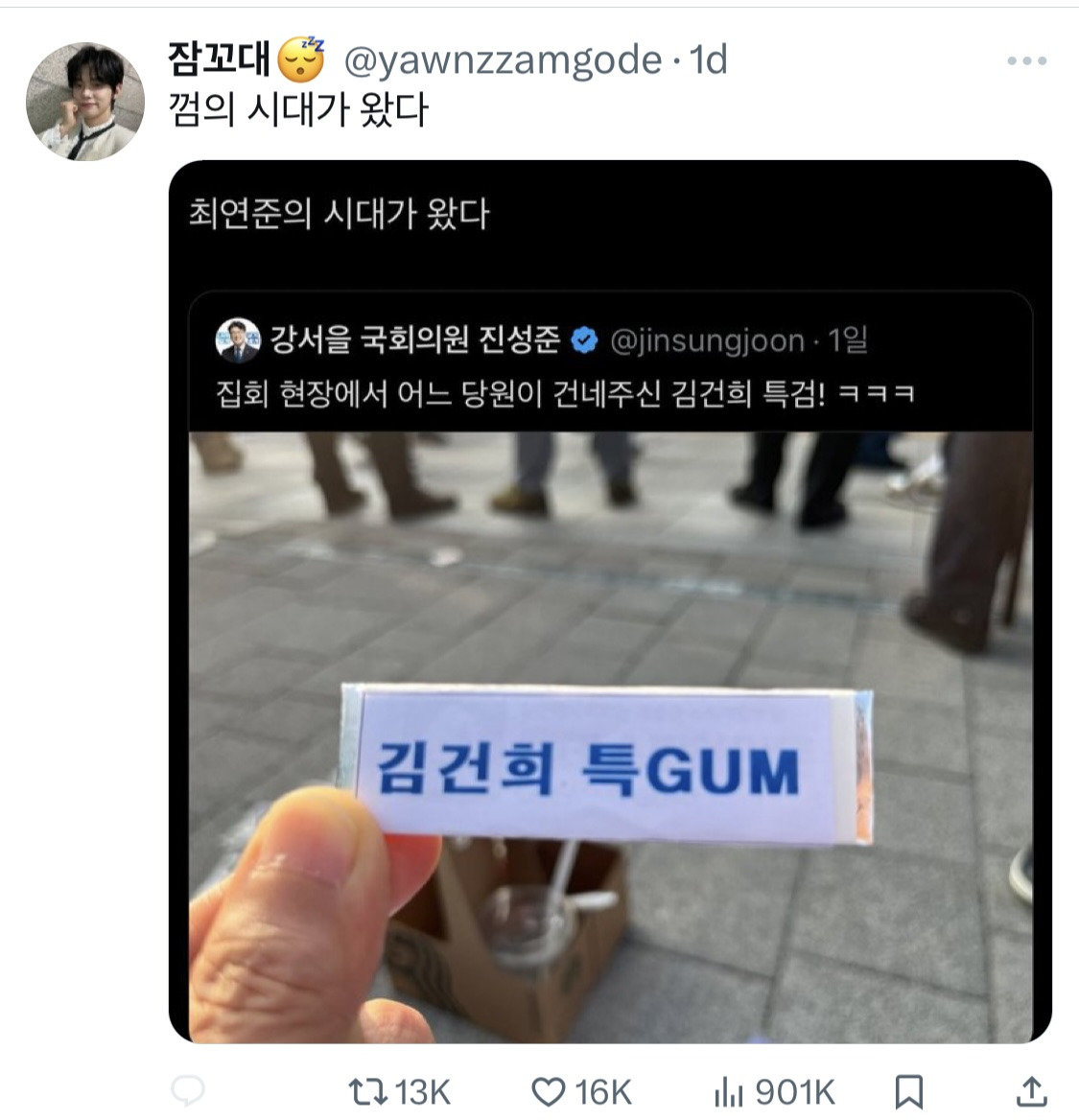Screen dimensions: 1079x1120
Task: Open the three-dot more options menu
Action: pyautogui.click(x=1027, y=60)
